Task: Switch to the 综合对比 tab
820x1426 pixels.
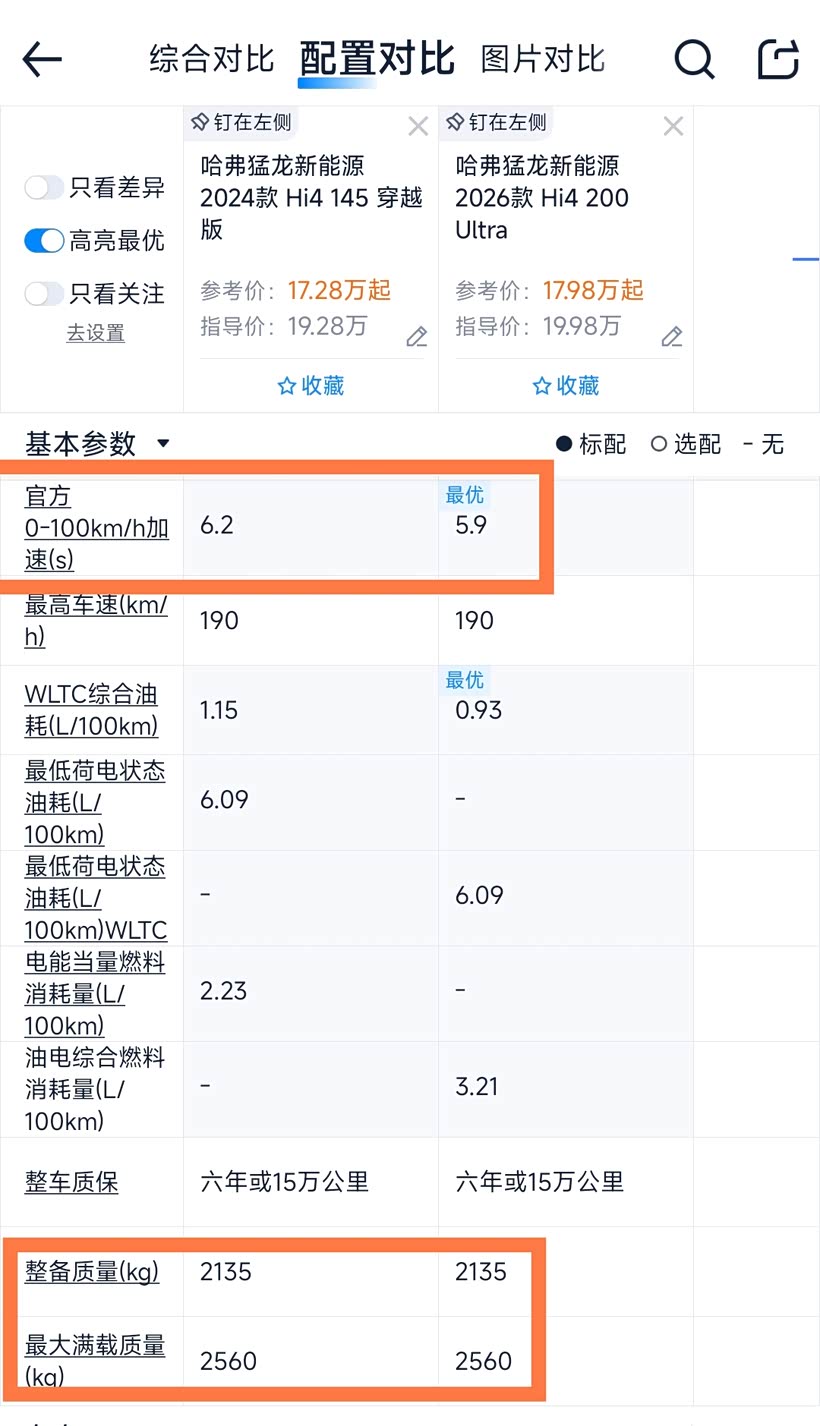Action: coord(211,59)
